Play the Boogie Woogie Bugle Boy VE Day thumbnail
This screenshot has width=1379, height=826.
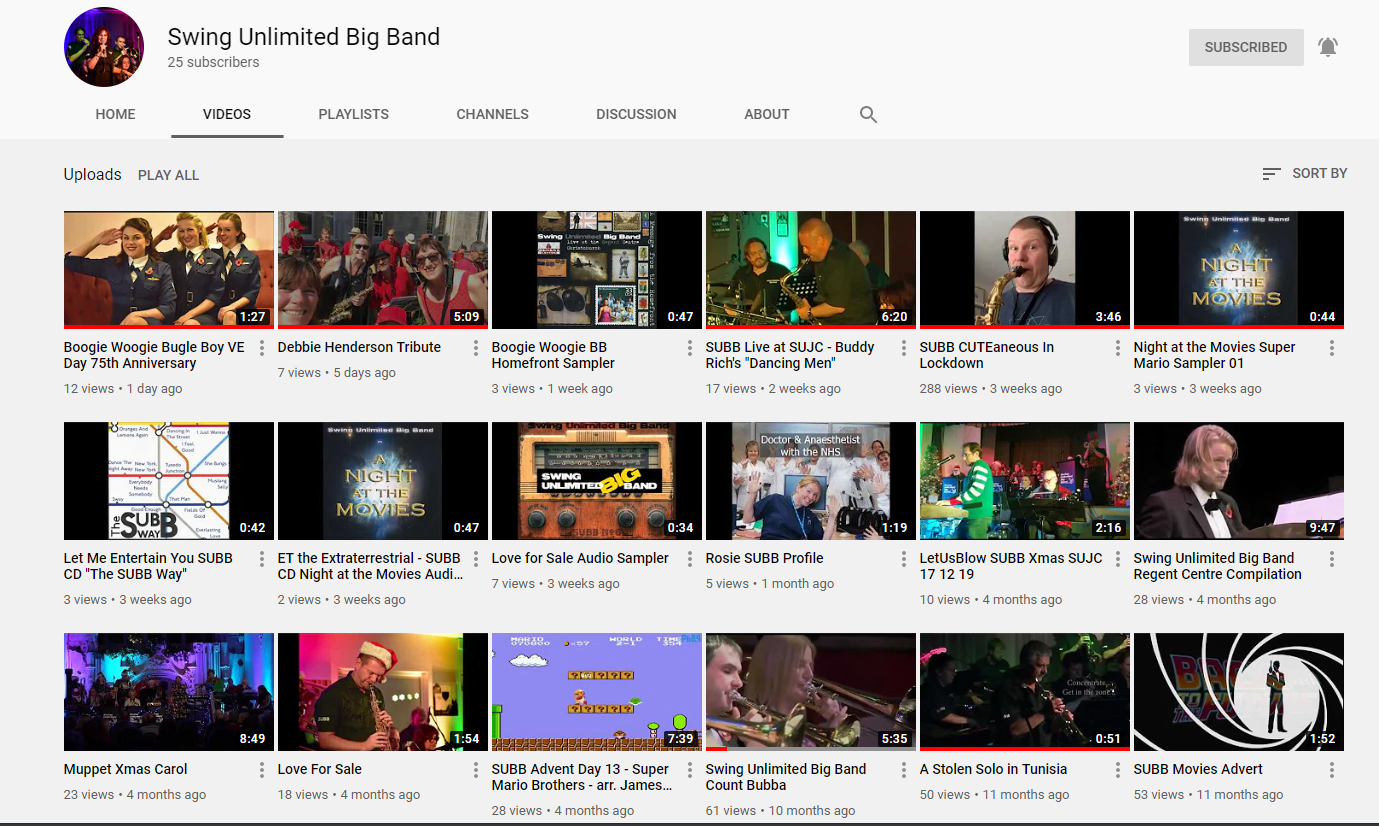[168, 268]
